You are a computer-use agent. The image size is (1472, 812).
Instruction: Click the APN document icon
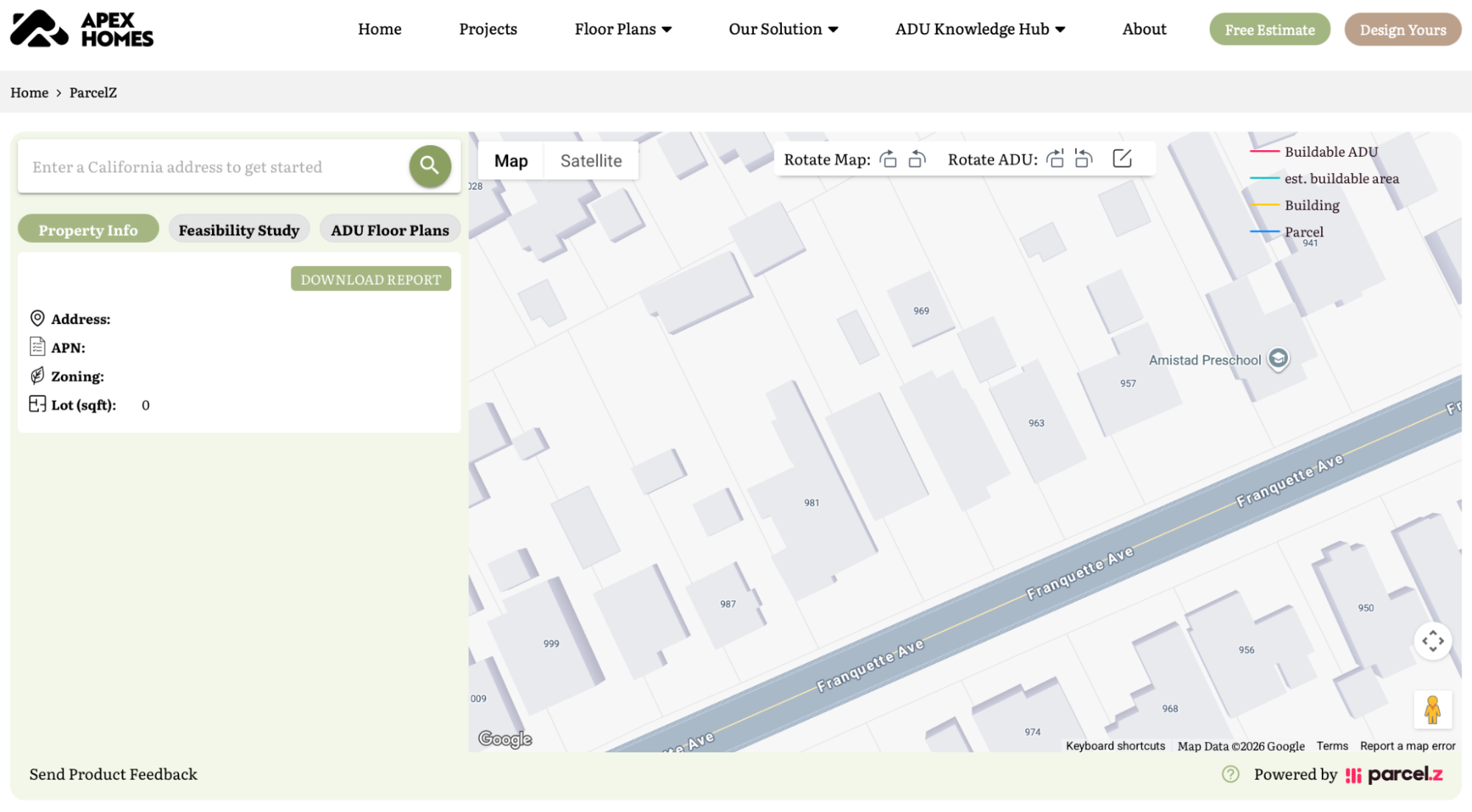37,347
